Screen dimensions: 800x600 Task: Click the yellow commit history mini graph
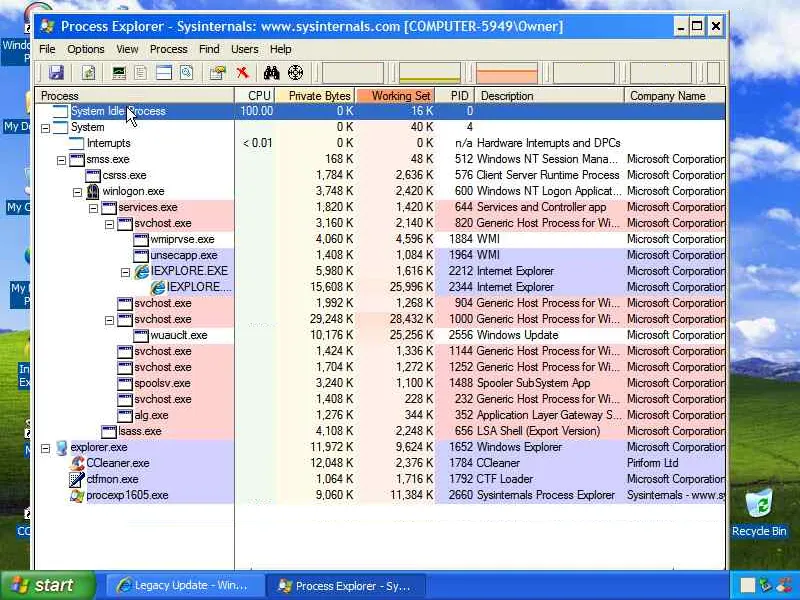tap(430, 73)
